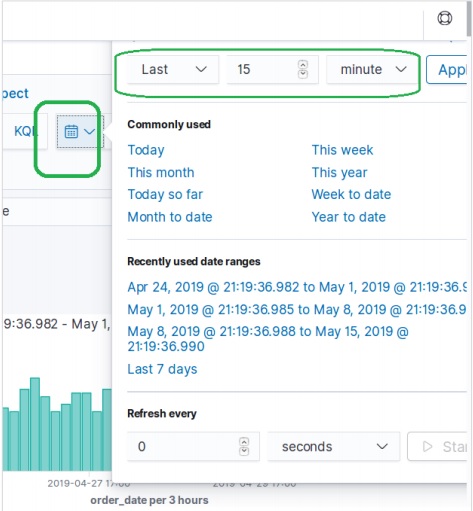Click the vertical scrollbar at the window edge

tap(470, 20)
